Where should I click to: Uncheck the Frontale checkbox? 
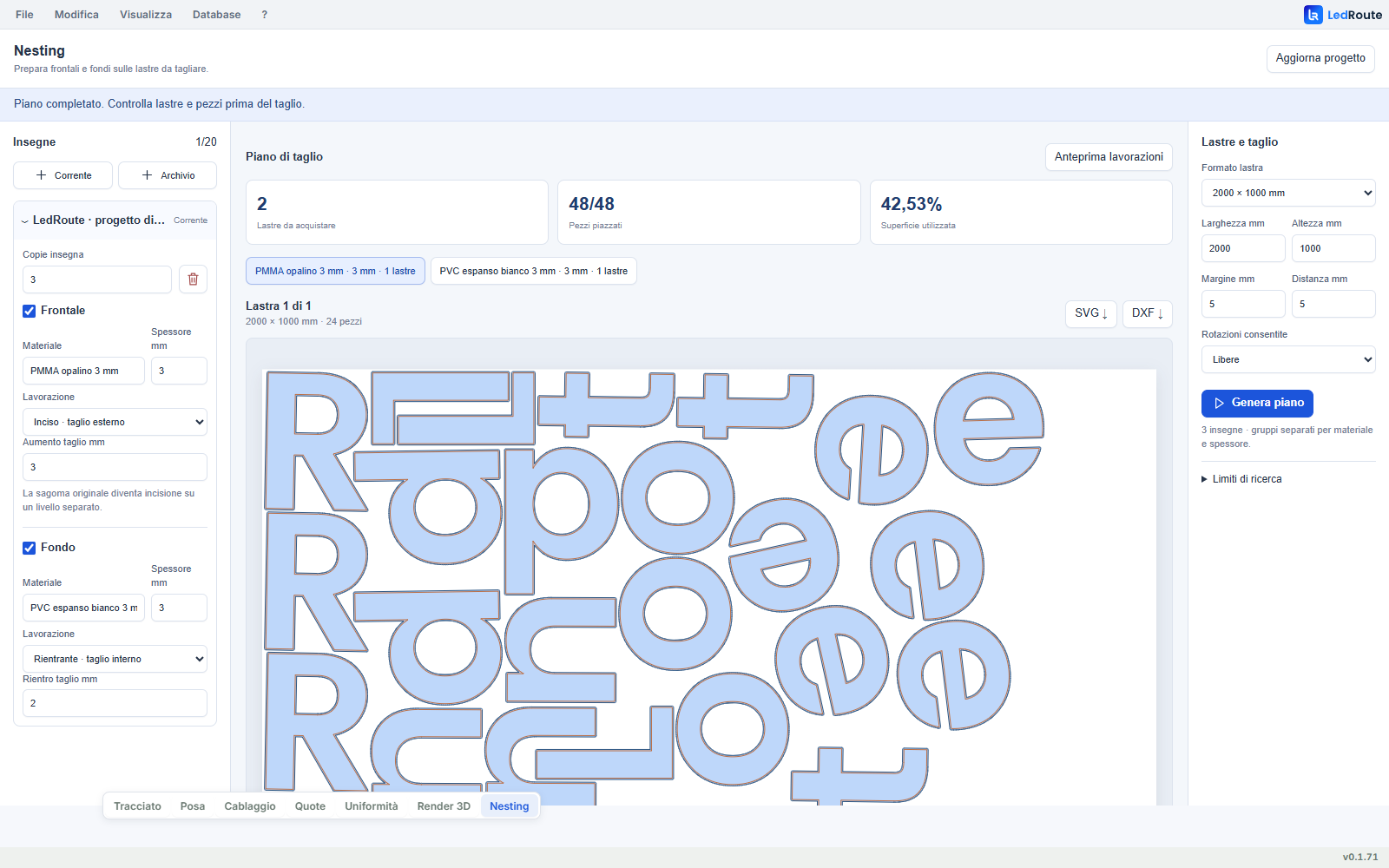30,311
